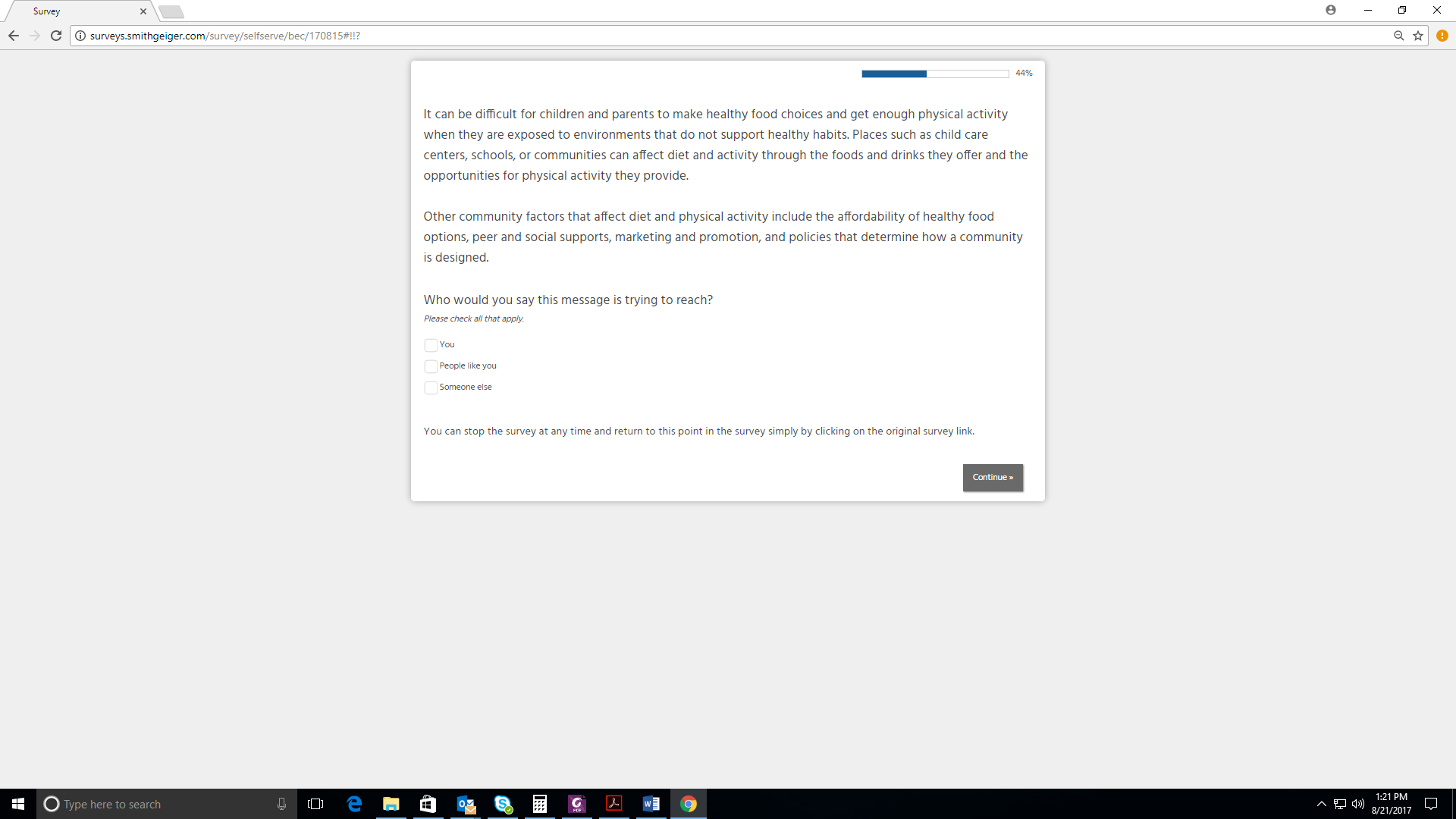Open Windows Start menu
The height and width of the screenshot is (819, 1456).
pos(18,804)
